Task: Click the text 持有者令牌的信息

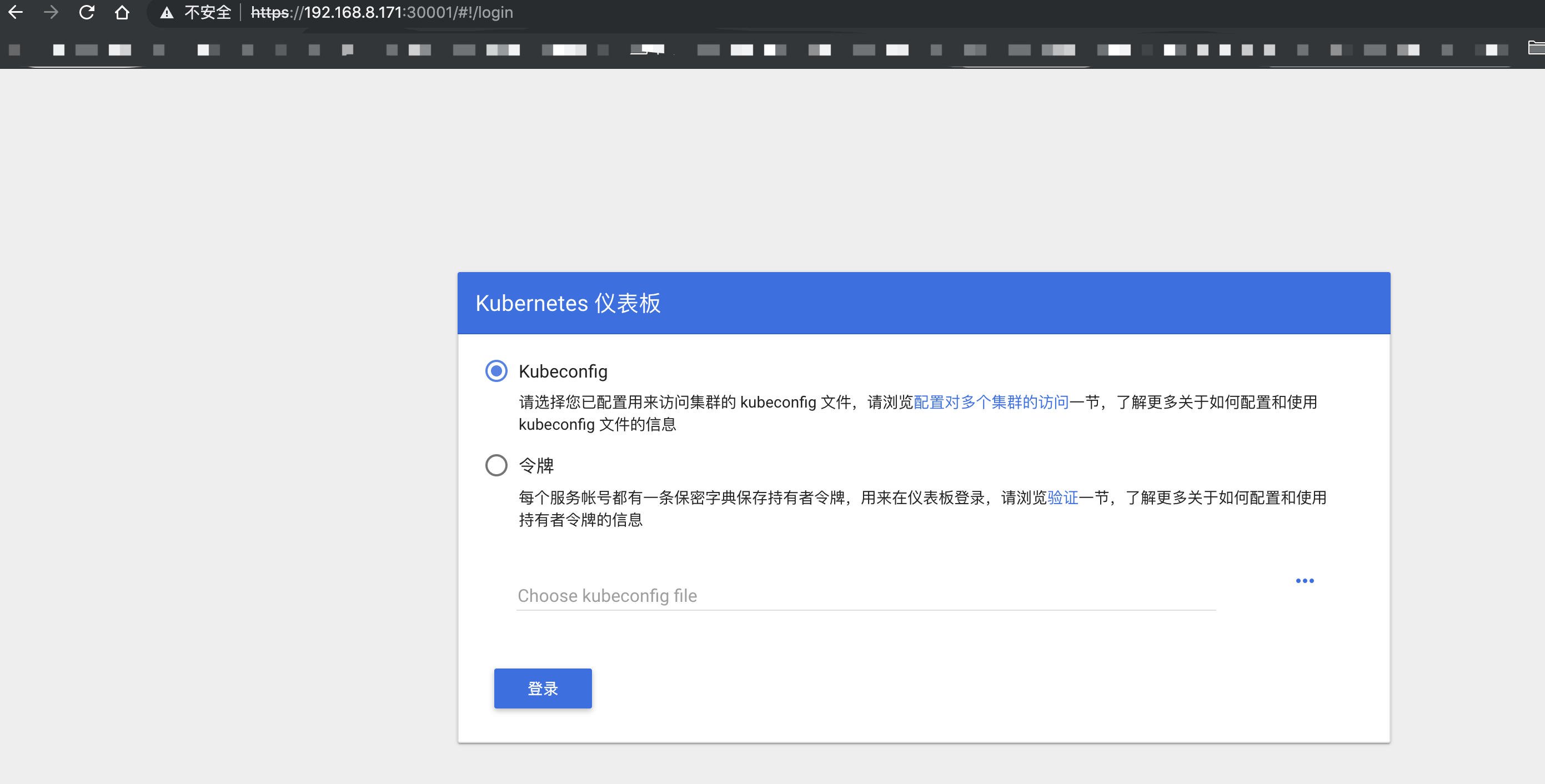Action: coord(580,520)
